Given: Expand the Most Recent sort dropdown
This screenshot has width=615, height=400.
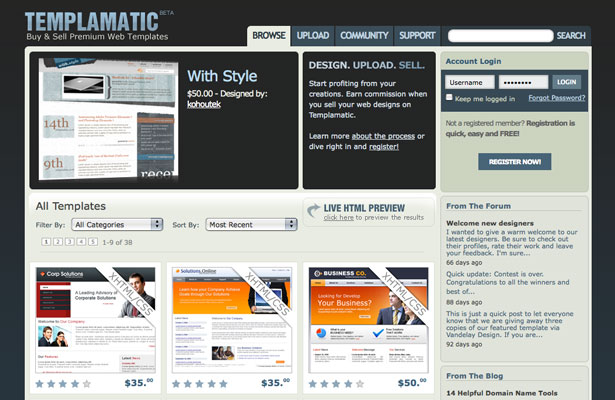Looking at the screenshot, I should (251, 224).
